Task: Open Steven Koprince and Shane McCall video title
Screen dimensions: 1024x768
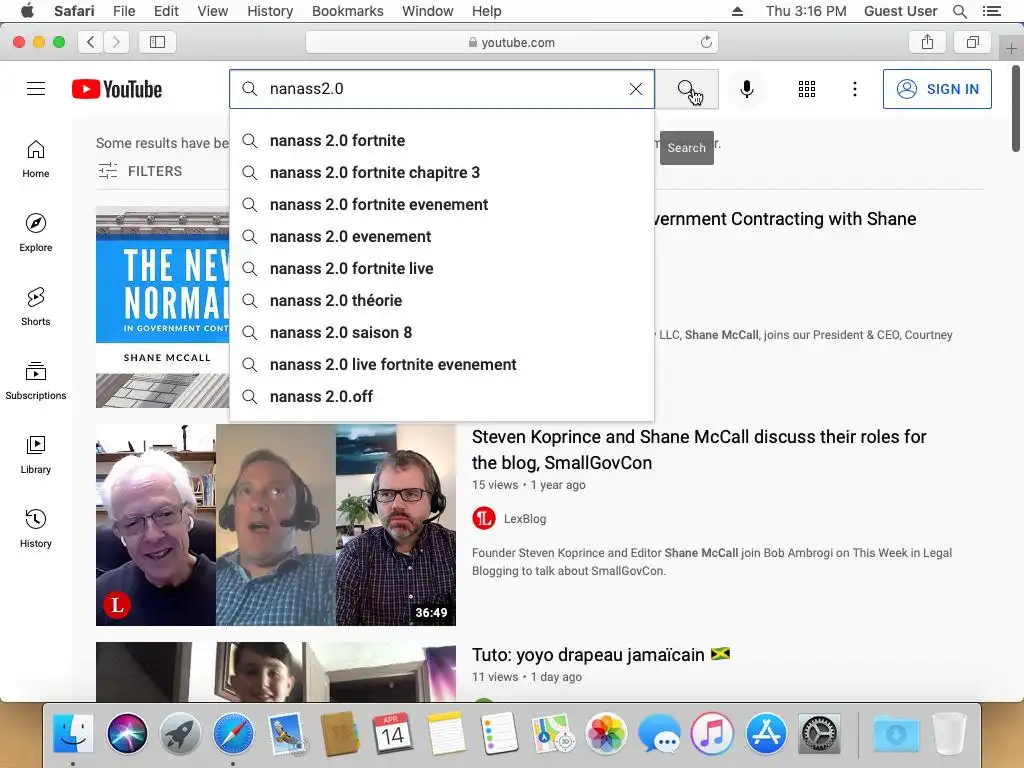Action: pyautogui.click(x=699, y=449)
